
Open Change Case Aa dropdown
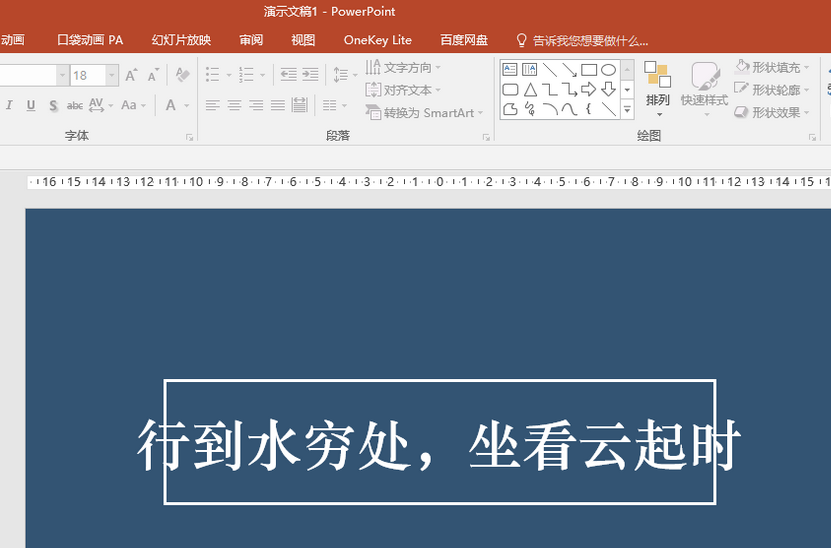[x=133, y=105]
